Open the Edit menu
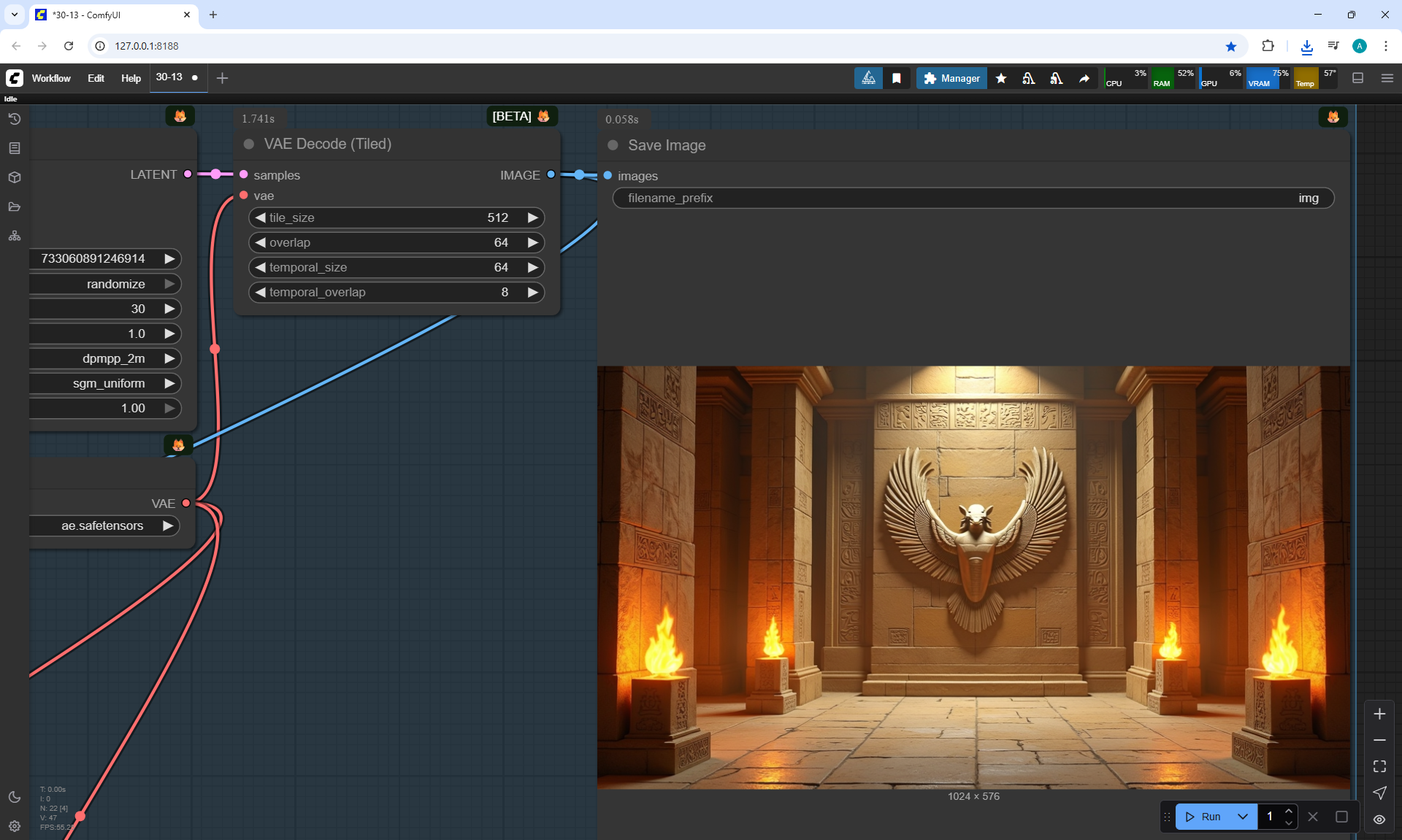1402x840 pixels. click(96, 78)
